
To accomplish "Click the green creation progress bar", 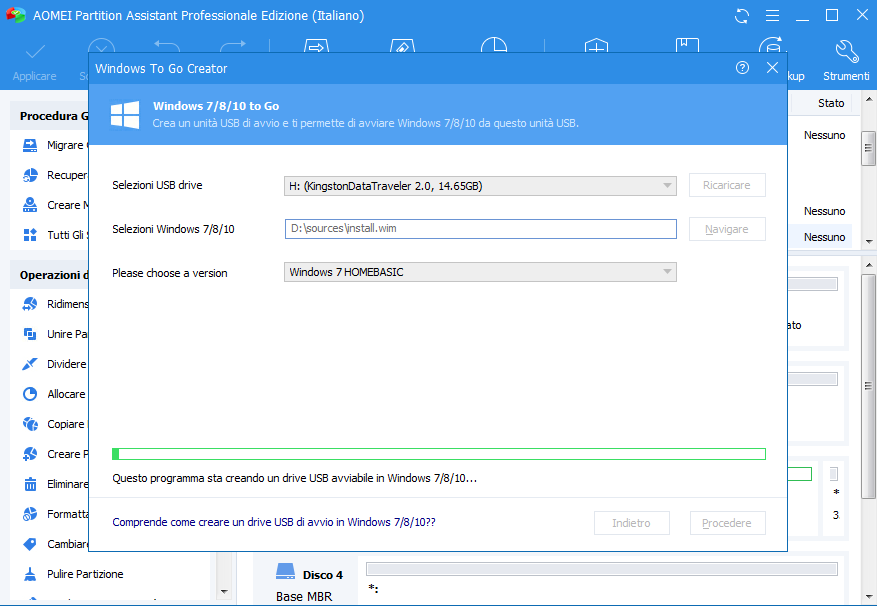I will pyautogui.click(x=438, y=454).
